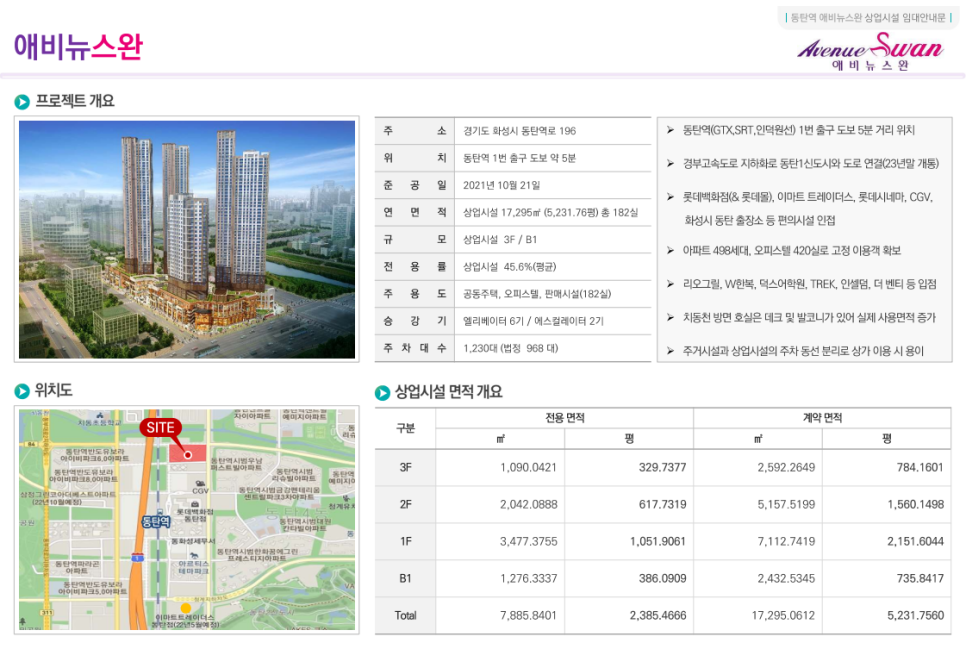
Task: Click the 동탄역 애비뉴스완 상업시설 임대안내문 header tag
Action: pyautogui.click(x=868, y=18)
